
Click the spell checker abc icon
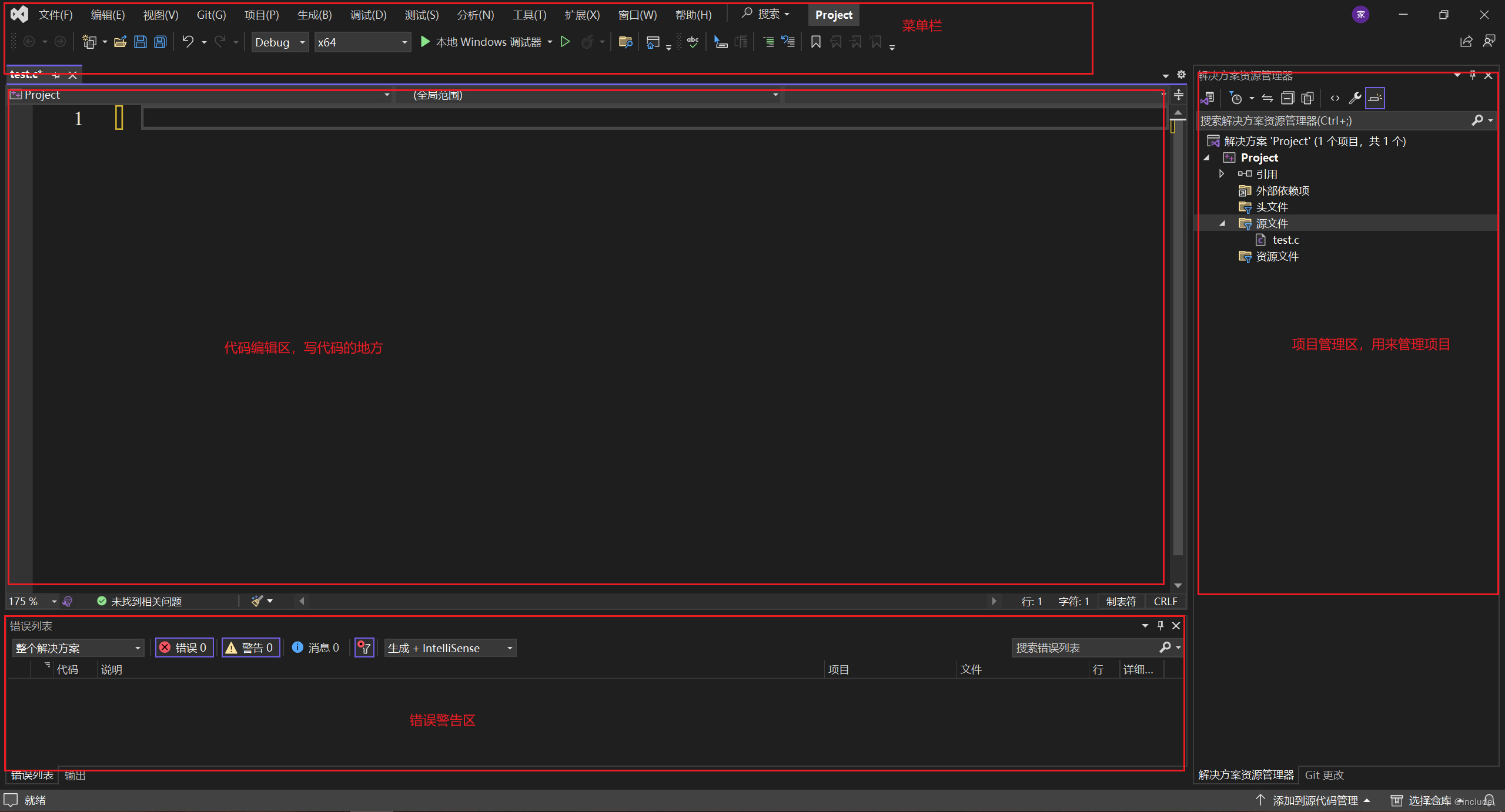coord(693,42)
